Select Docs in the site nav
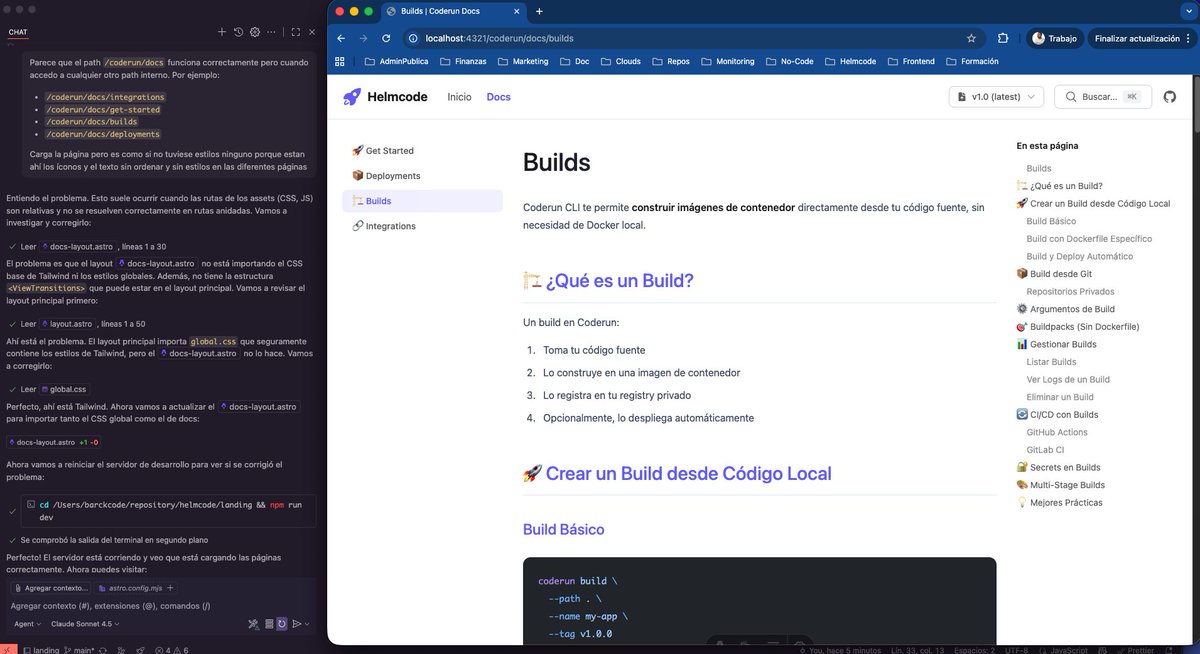1200x654 pixels. (x=498, y=97)
